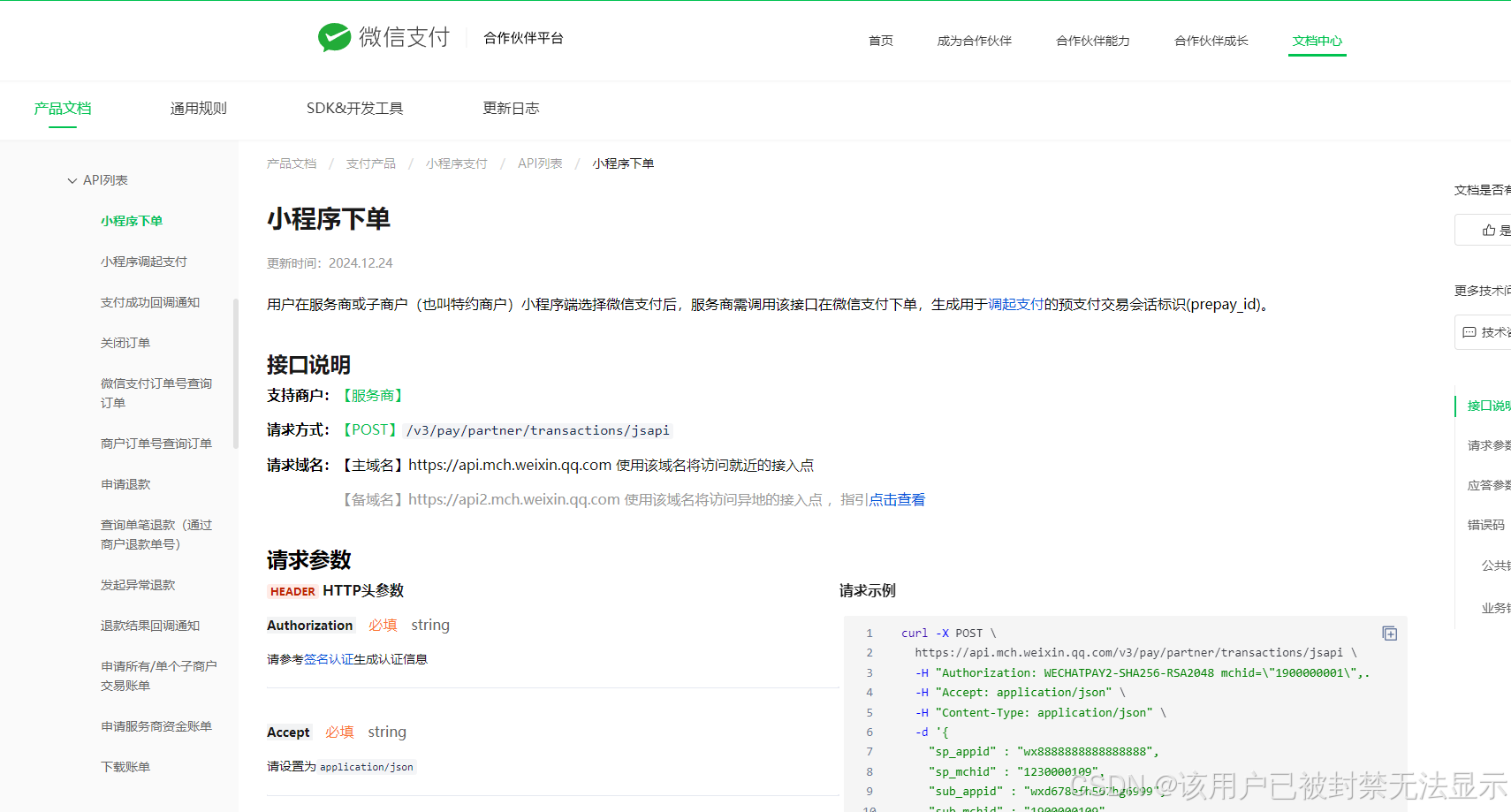
Task: Open 微信支付订单号查询订单 in the sidebar
Action: (156, 393)
